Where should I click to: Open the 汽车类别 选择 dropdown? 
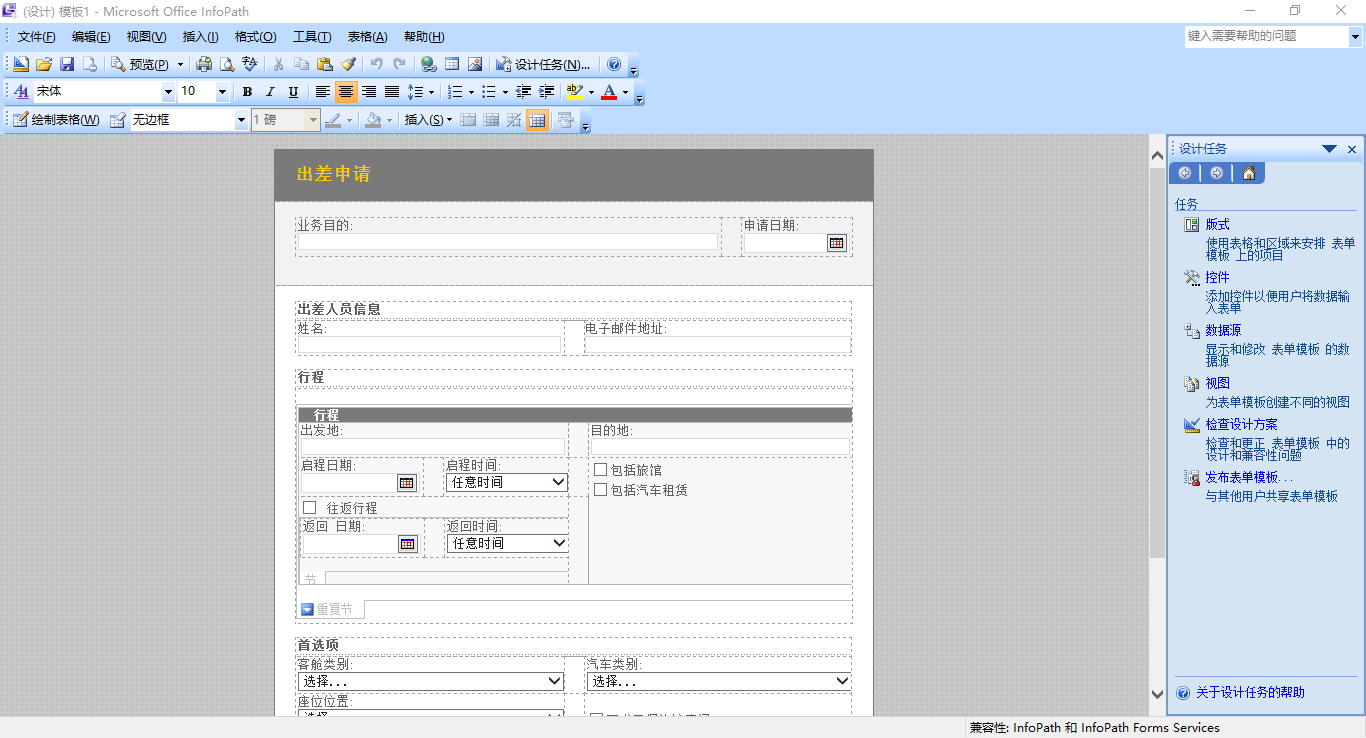click(843, 681)
